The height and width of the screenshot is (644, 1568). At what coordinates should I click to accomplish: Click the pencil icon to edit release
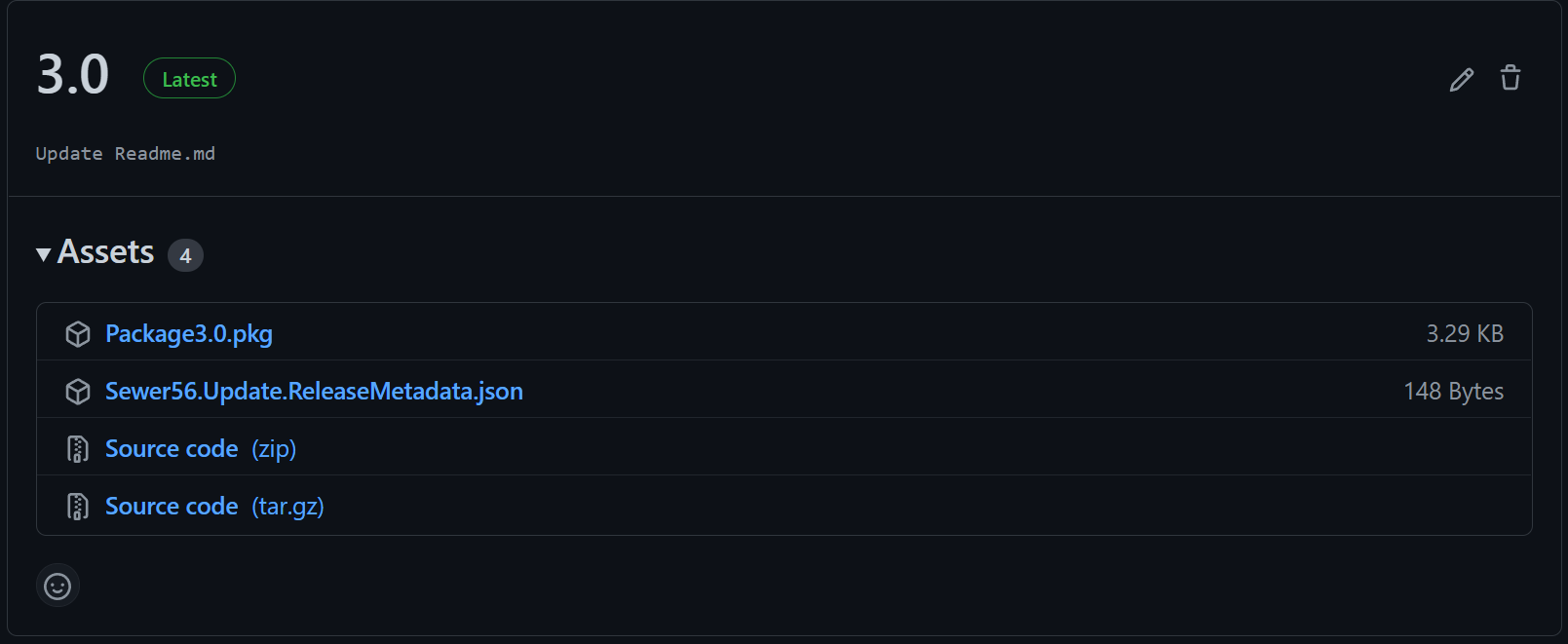pos(1461,79)
